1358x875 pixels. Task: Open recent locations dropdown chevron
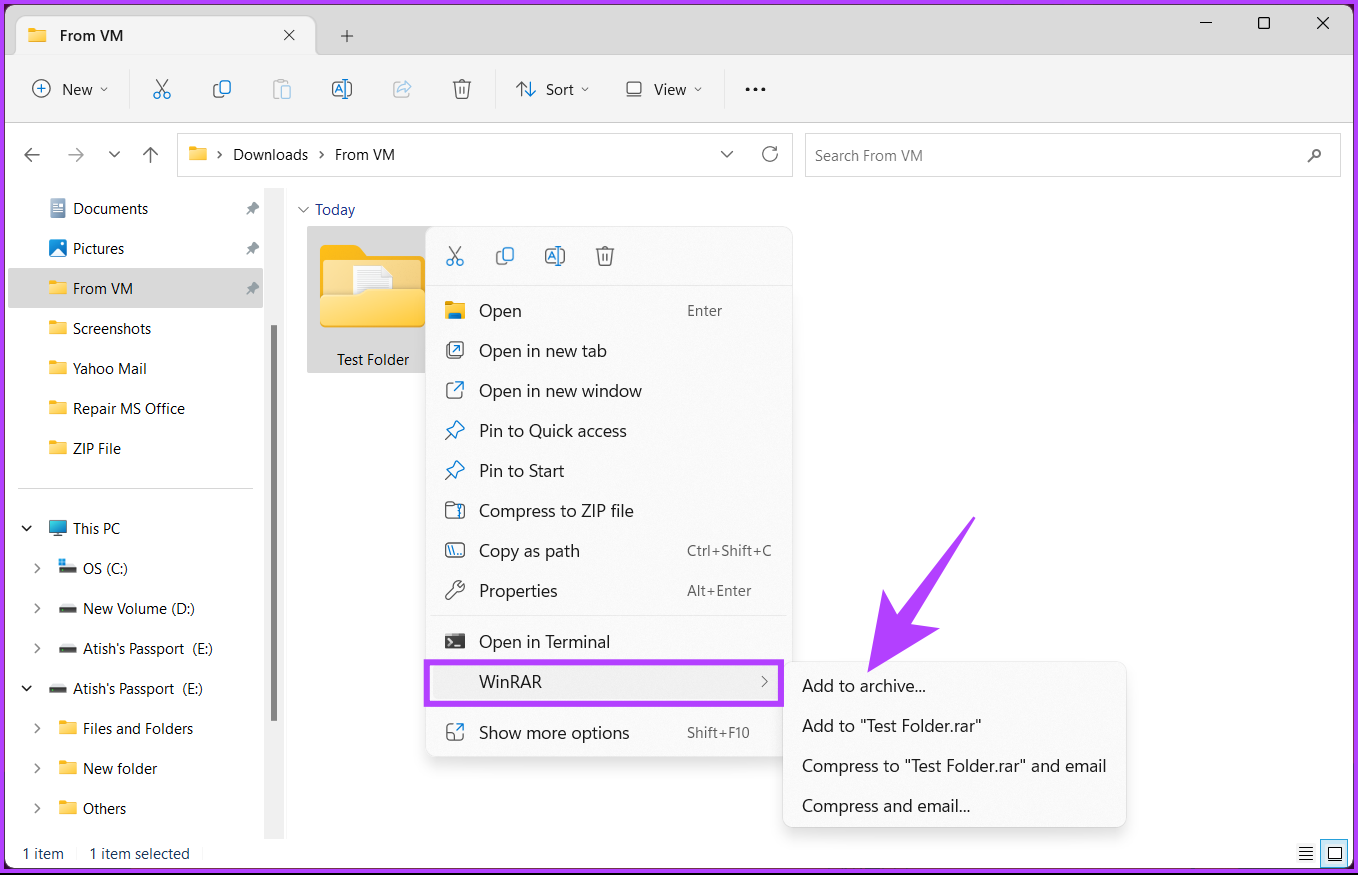pos(114,155)
